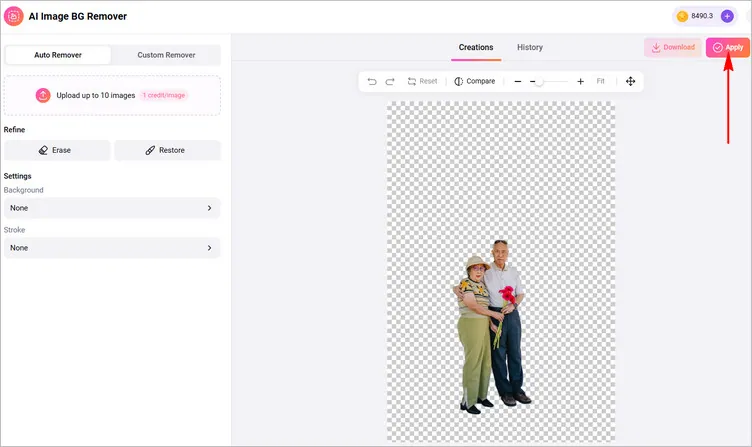
Task: Click the 8490.3 credits balance
Action: 702,16
